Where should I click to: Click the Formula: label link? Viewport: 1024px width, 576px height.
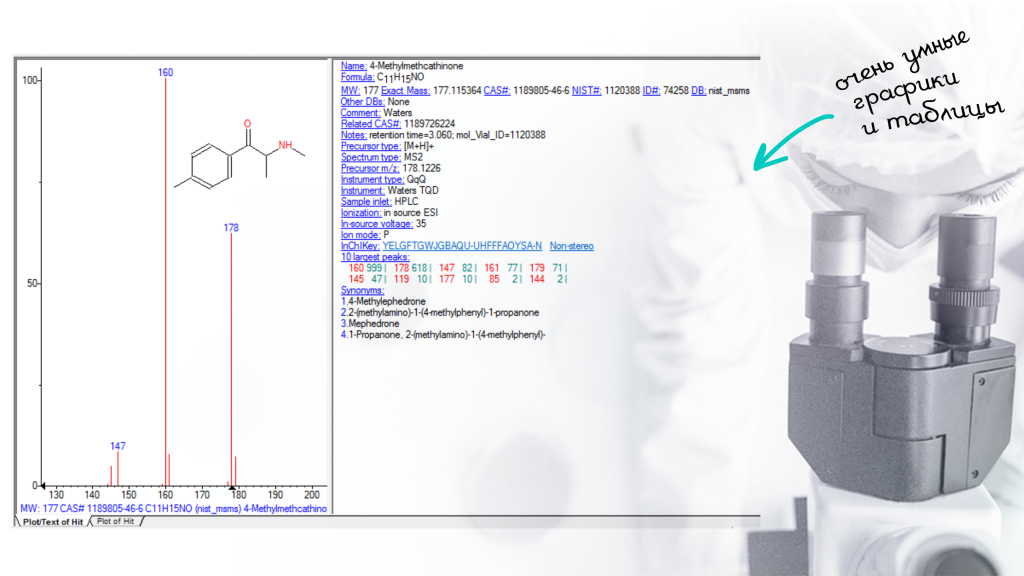point(358,77)
